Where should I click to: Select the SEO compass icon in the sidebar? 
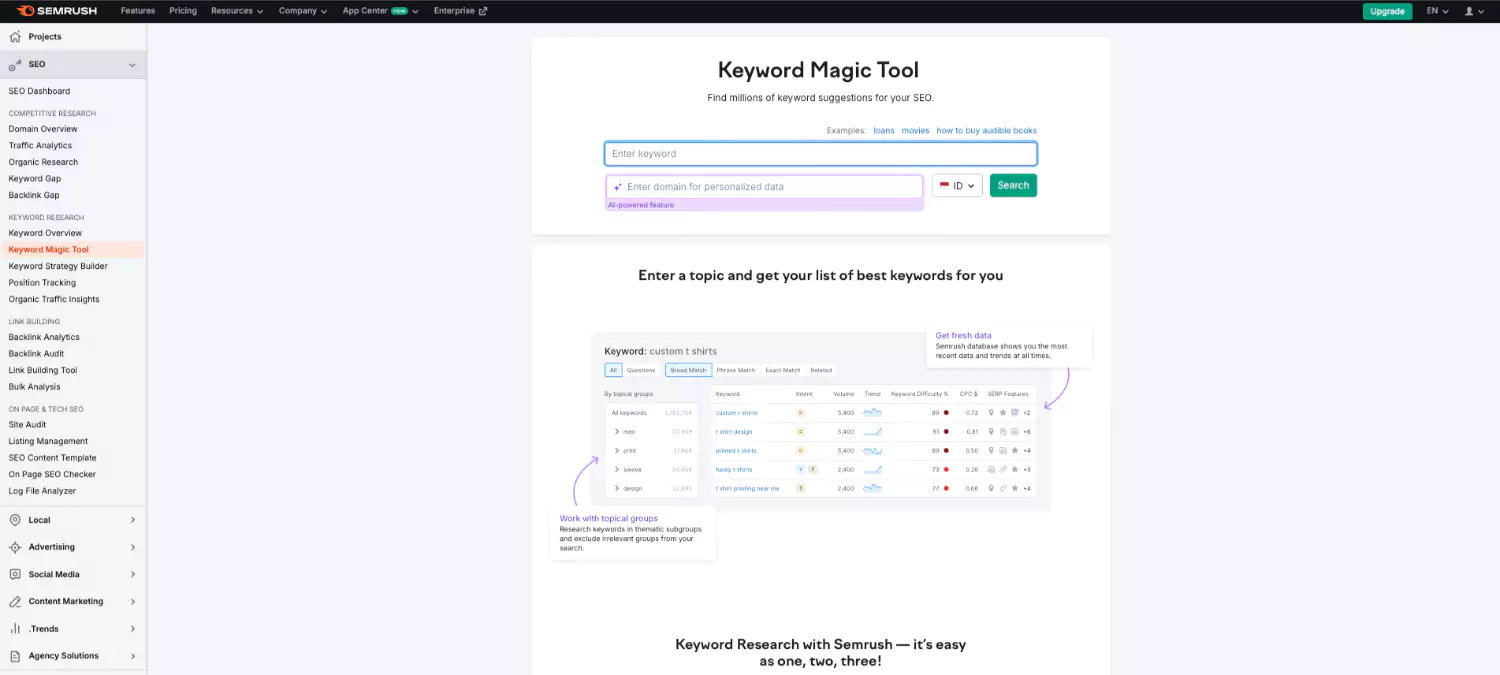coord(16,63)
